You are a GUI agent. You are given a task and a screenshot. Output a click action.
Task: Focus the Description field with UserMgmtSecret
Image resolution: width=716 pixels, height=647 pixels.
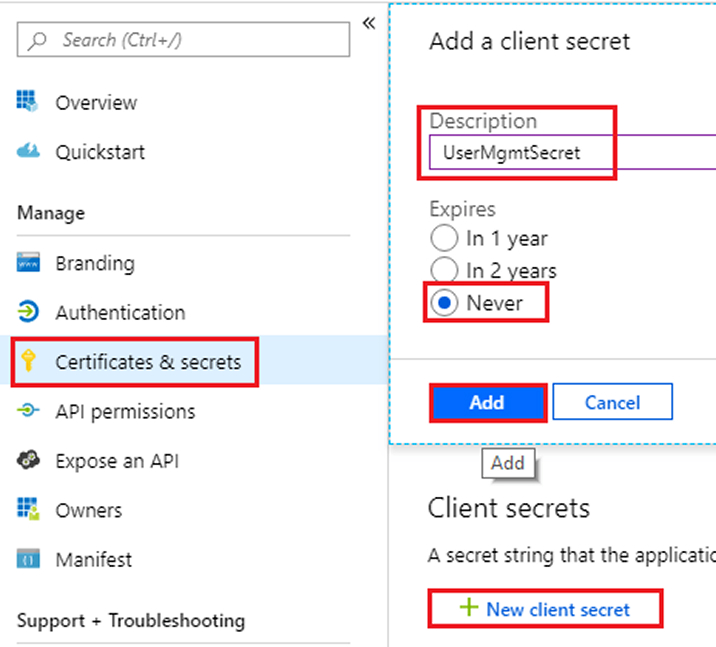click(573, 153)
